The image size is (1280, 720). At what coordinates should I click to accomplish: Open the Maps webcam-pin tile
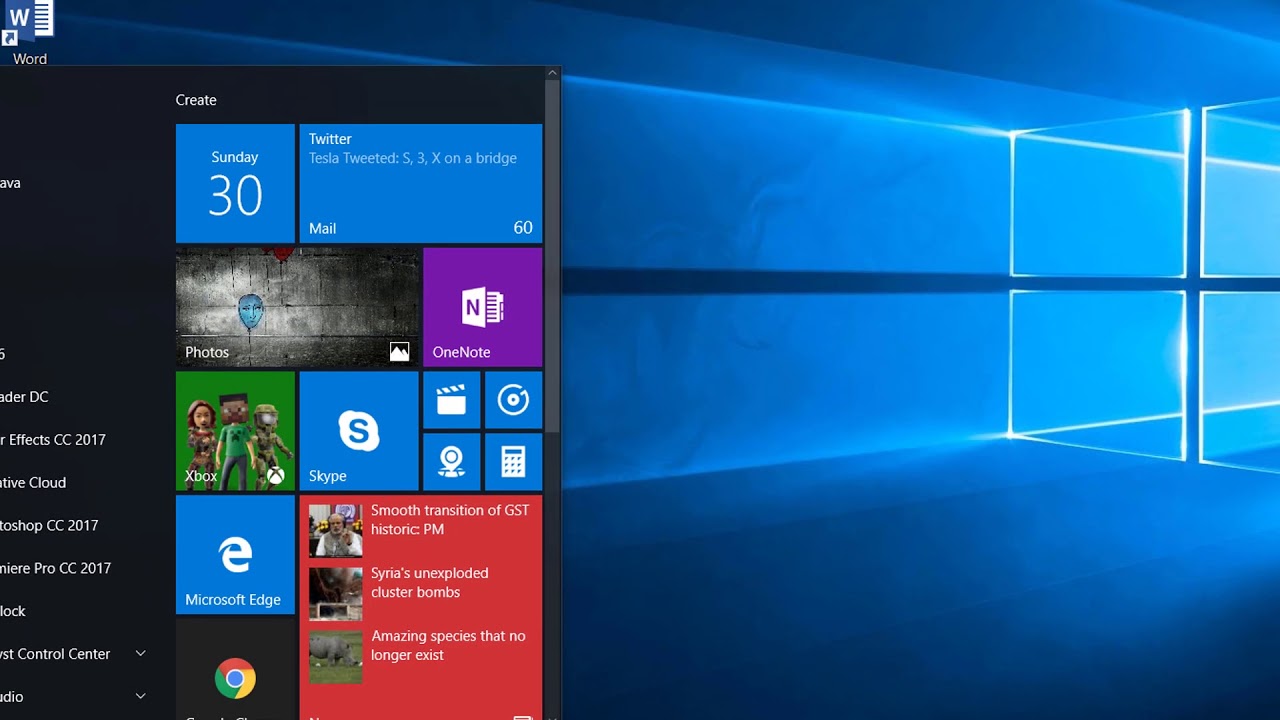(452, 462)
